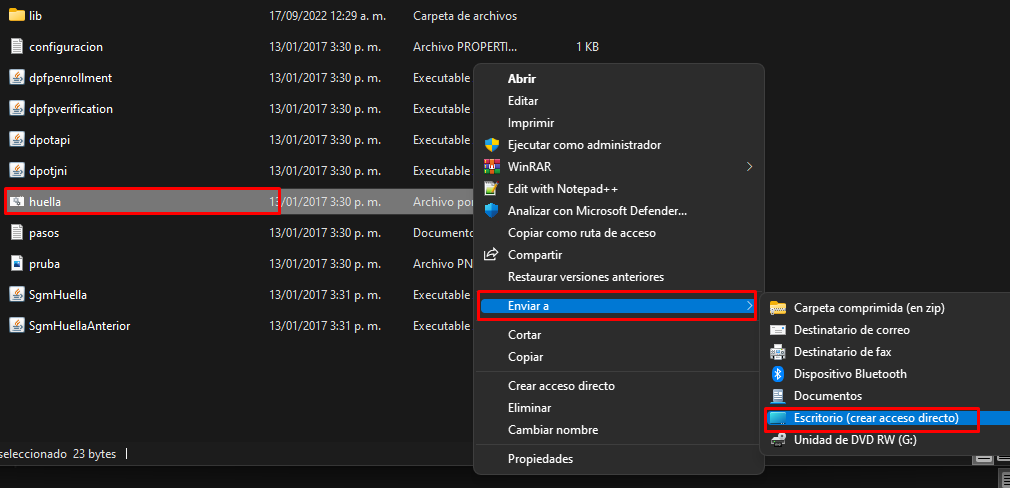The image size is (1010, 488).
Task: Click the Documentos icon in submenu
Action: (778, 395)
